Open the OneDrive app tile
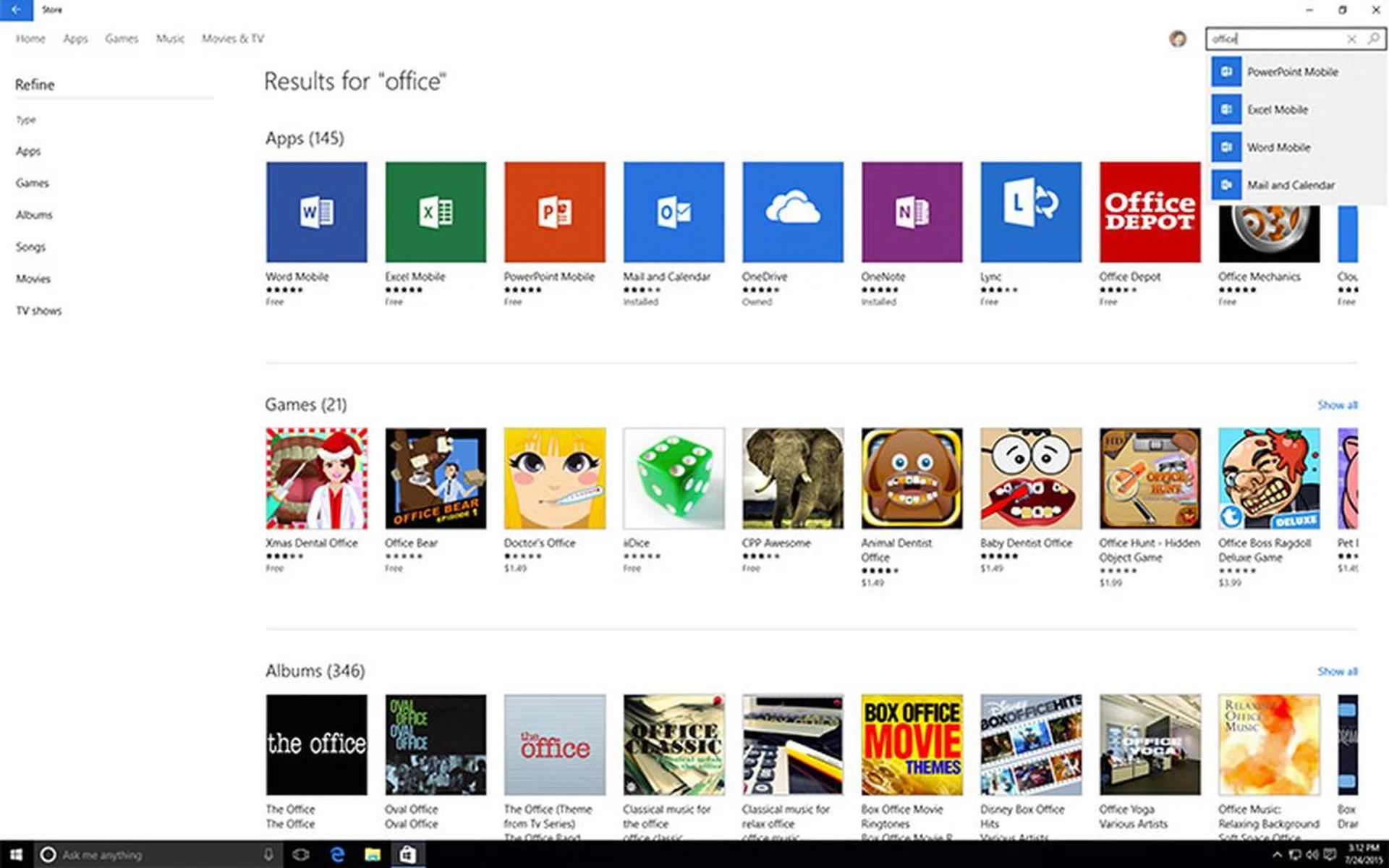 792,212
